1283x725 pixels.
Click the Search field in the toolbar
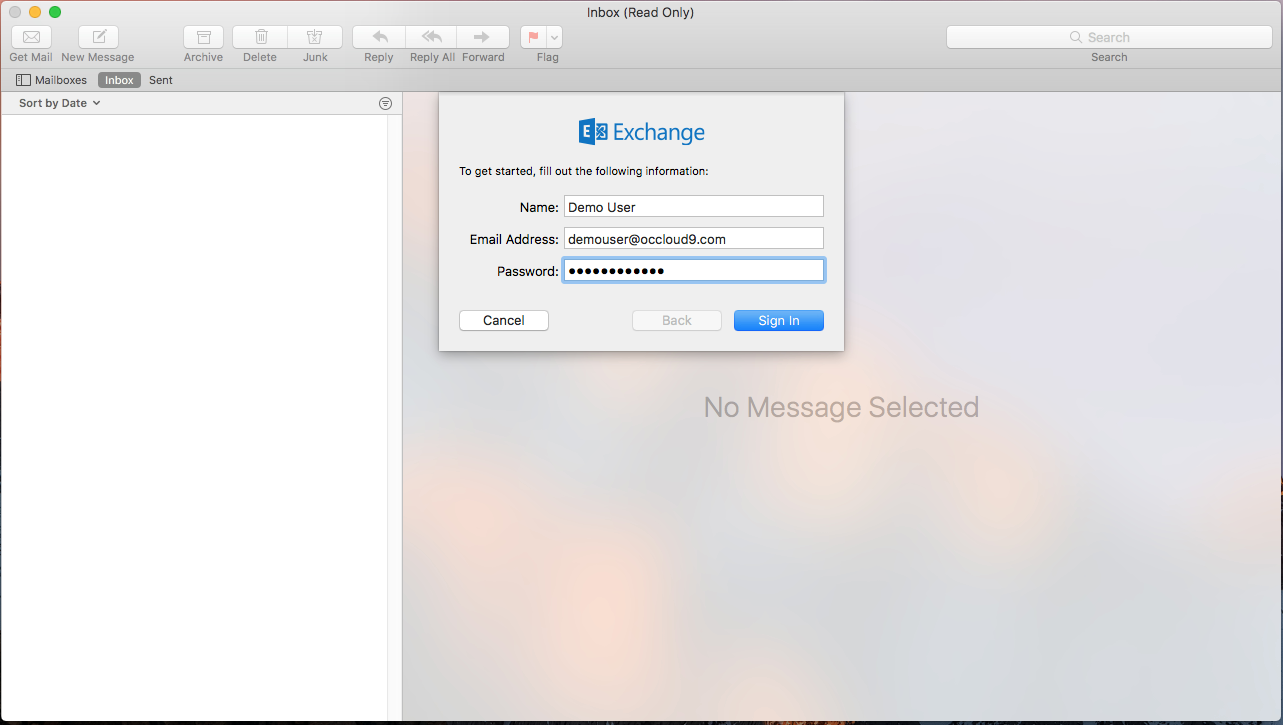pyautogui.click(x=1109, y=37)
